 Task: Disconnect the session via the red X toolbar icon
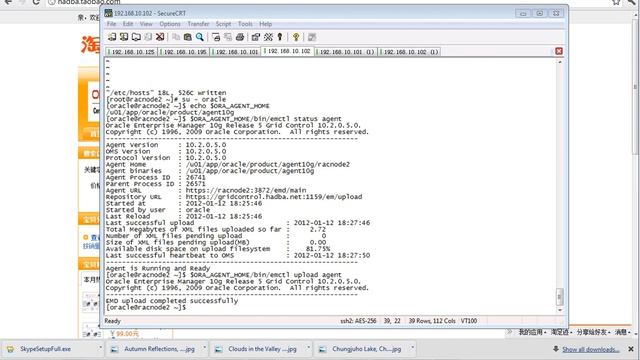(x=160, y=37)
